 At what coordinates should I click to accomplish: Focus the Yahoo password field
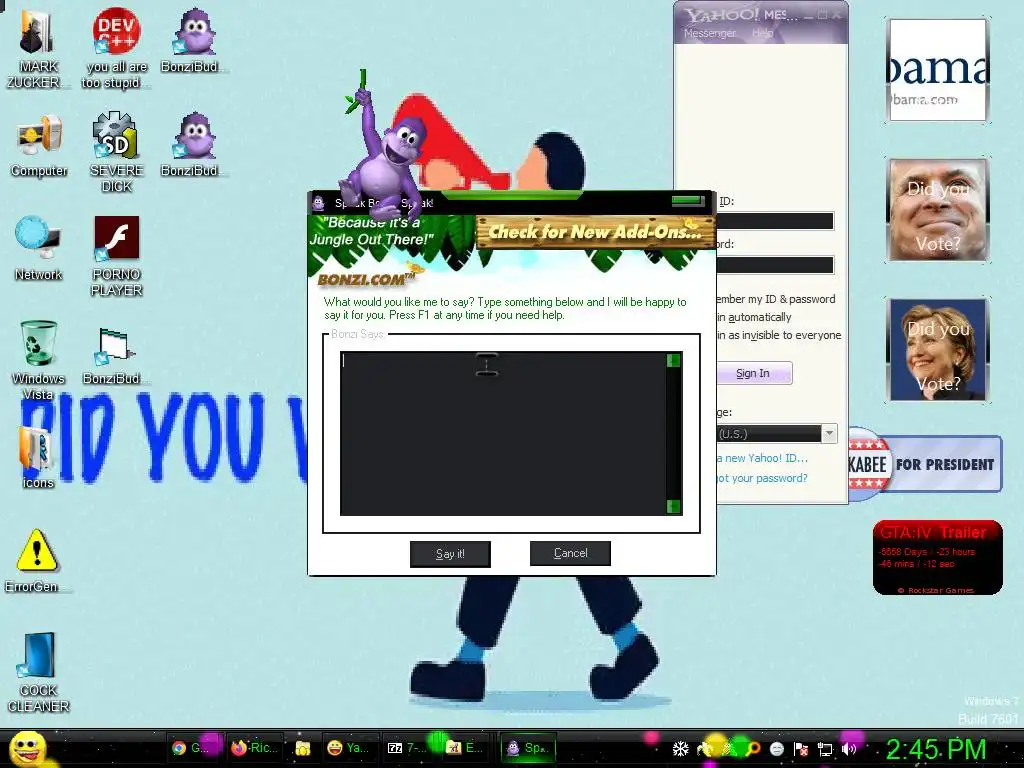(x=775, y=264)
